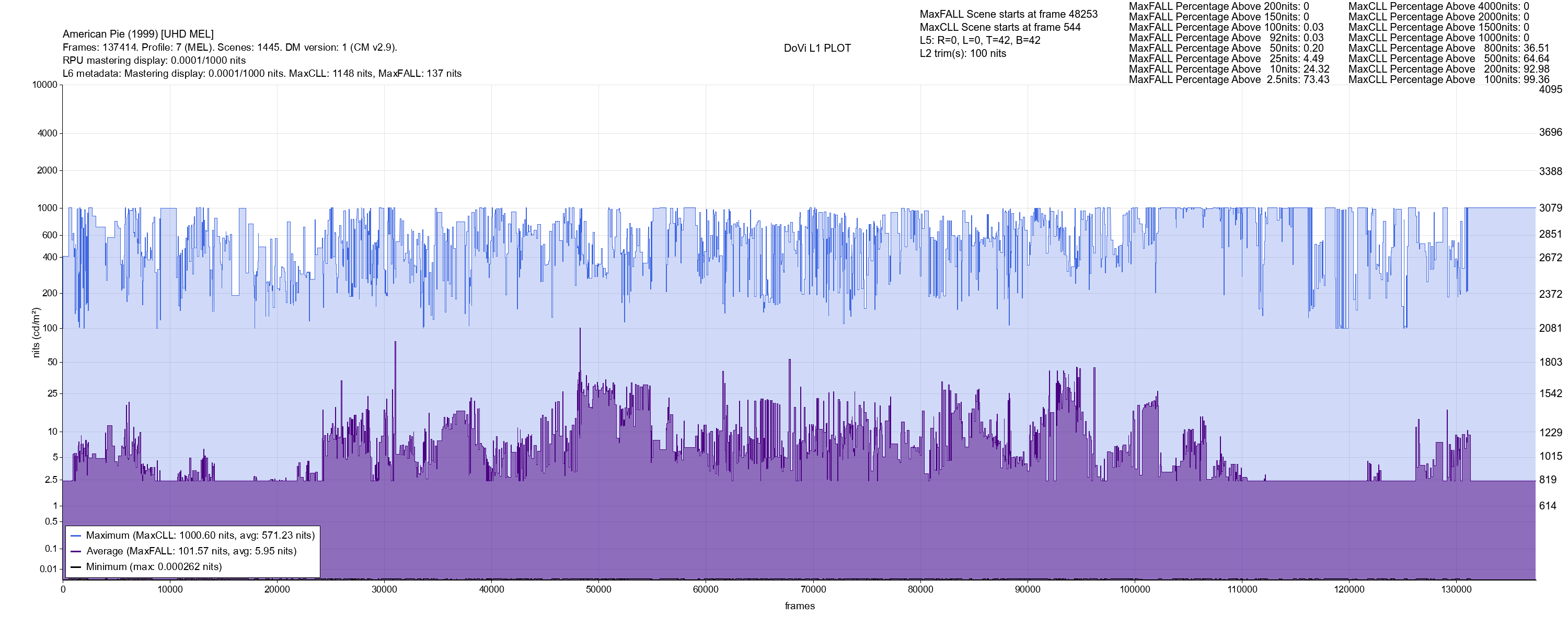The width and height of the screenshot is (1568, 627).
Task: Click the 3079 value on the right axis
Action: 1550,208
